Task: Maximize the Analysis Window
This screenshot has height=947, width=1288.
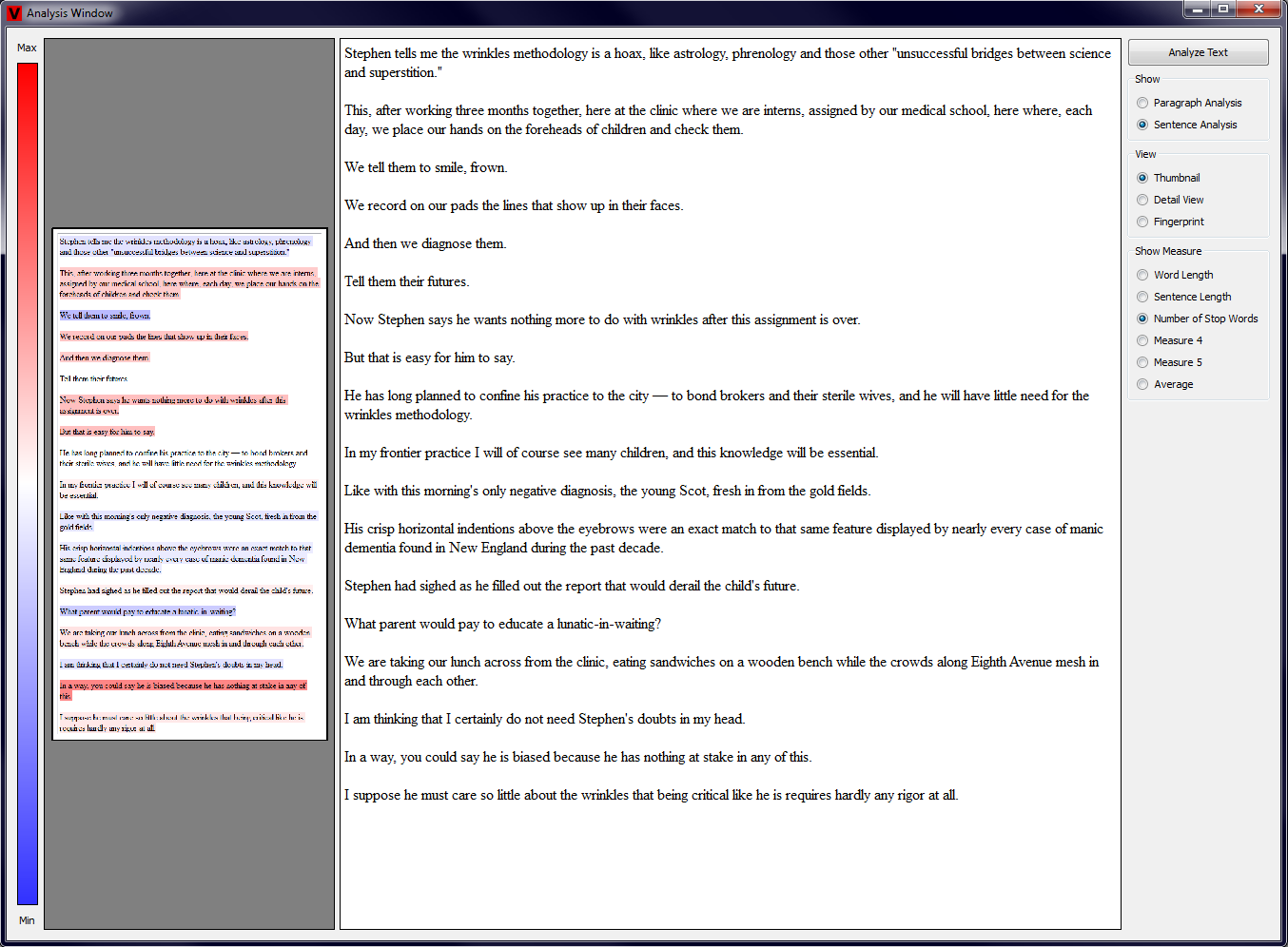Action: (x=1223, y=10)
